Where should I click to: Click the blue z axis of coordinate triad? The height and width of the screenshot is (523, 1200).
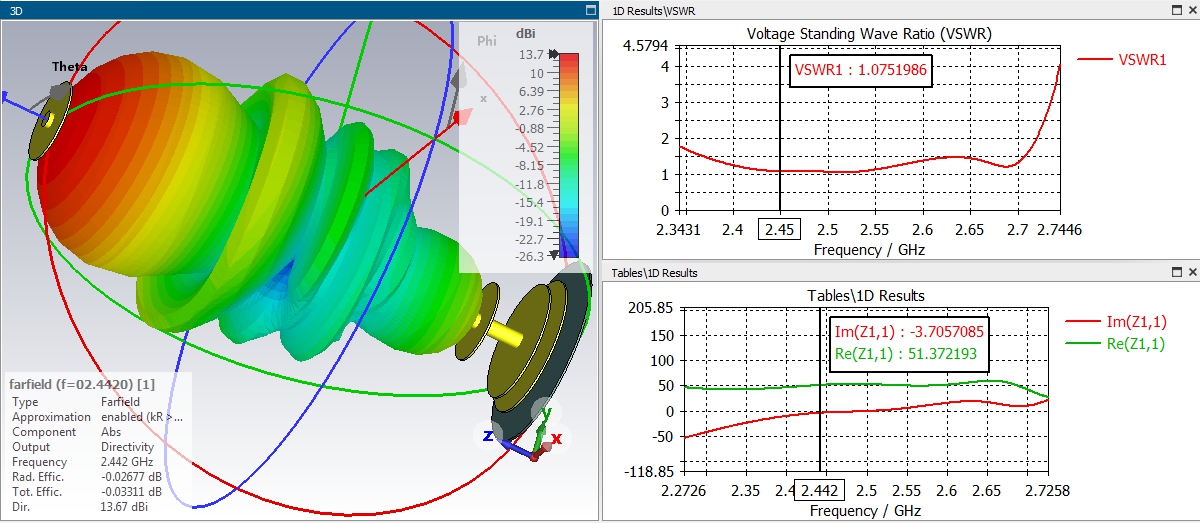point(487,436)
